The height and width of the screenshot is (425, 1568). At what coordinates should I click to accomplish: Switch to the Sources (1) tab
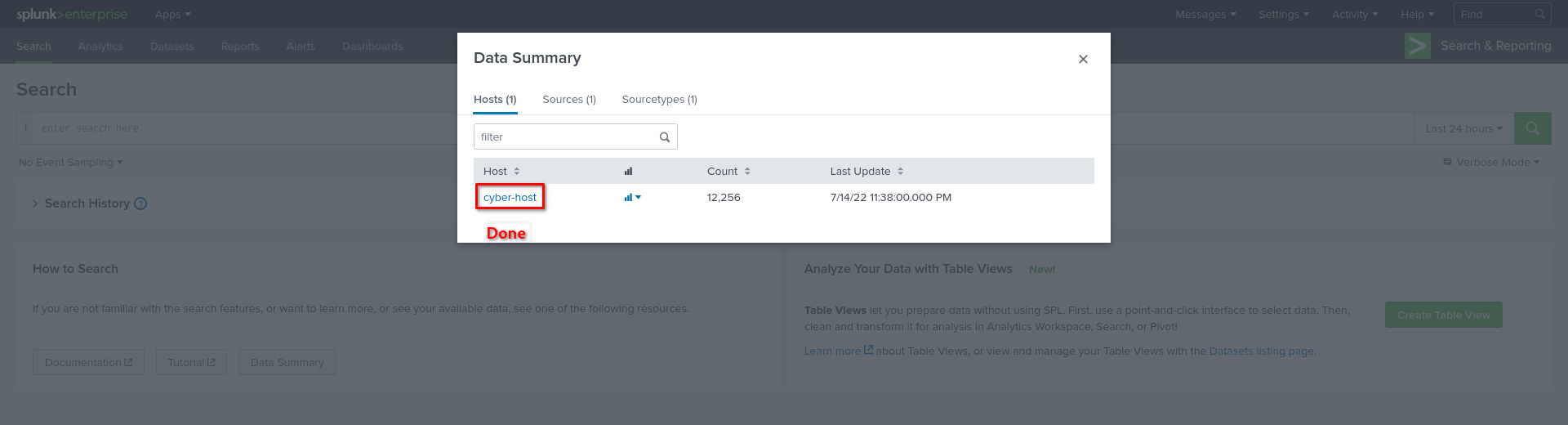tap(569, 100)
